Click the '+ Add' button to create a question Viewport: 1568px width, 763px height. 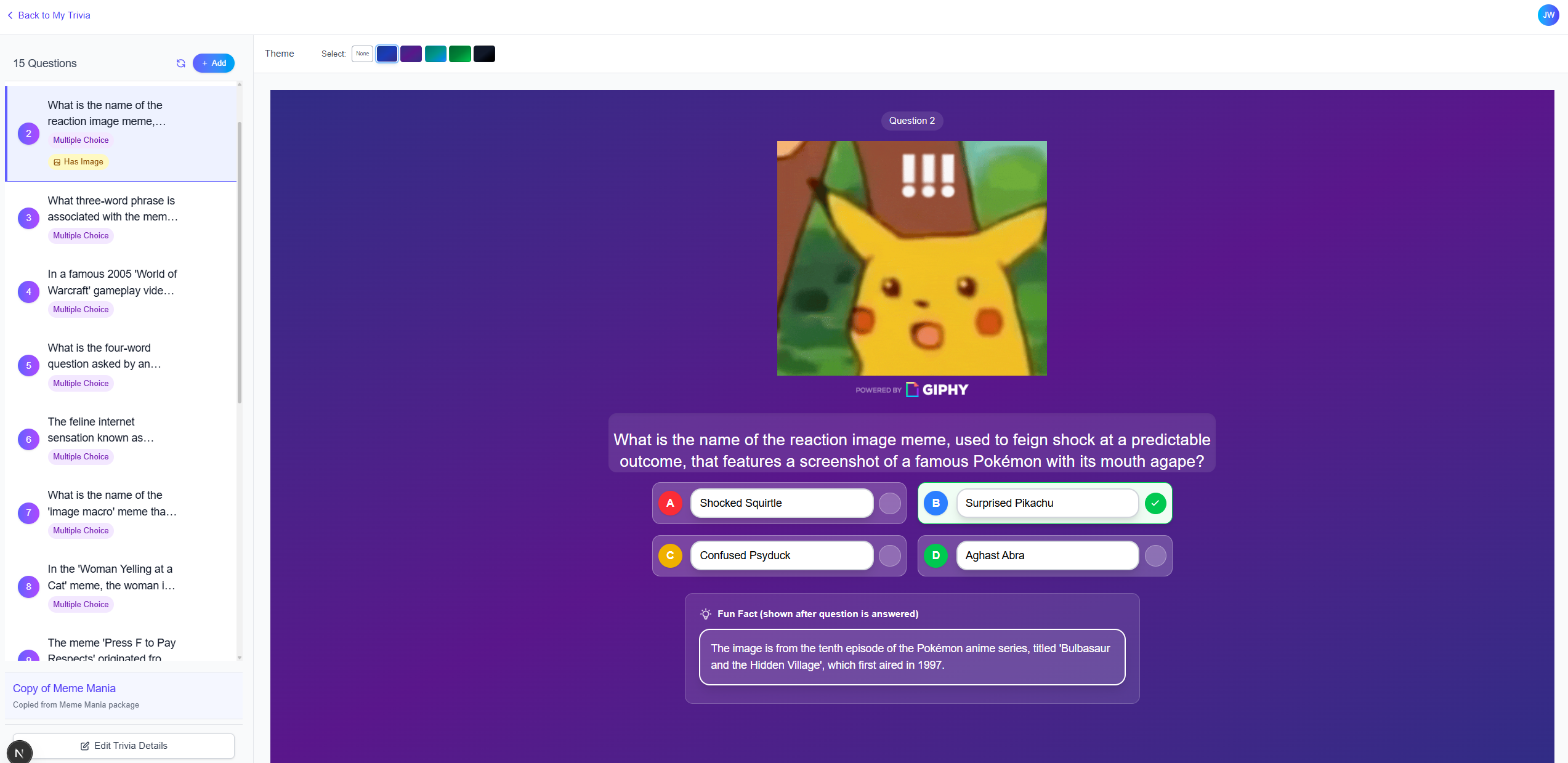point(213,63)
